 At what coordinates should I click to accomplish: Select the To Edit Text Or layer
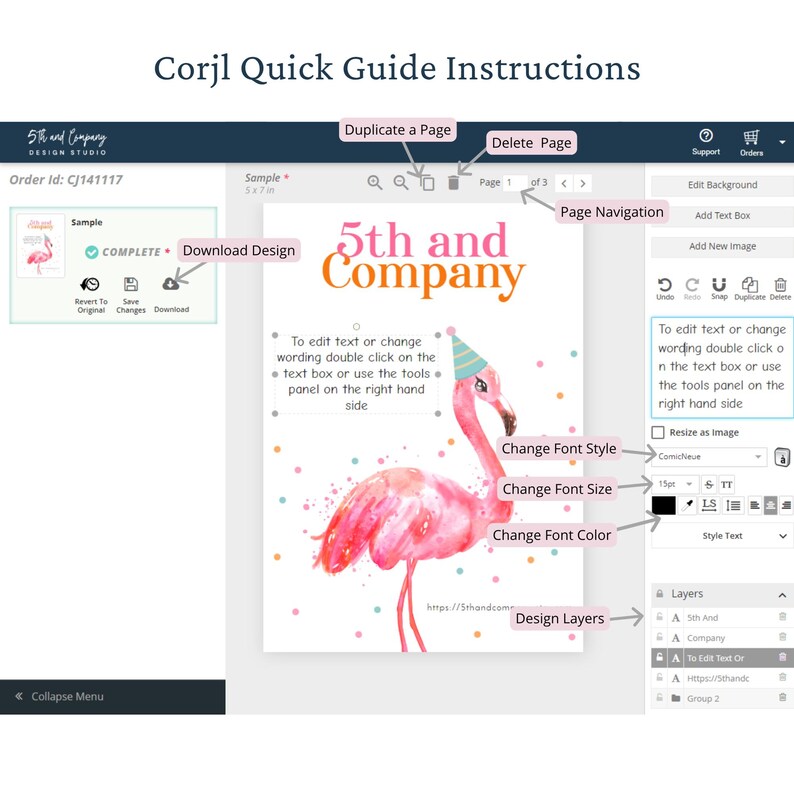point(722,658)
